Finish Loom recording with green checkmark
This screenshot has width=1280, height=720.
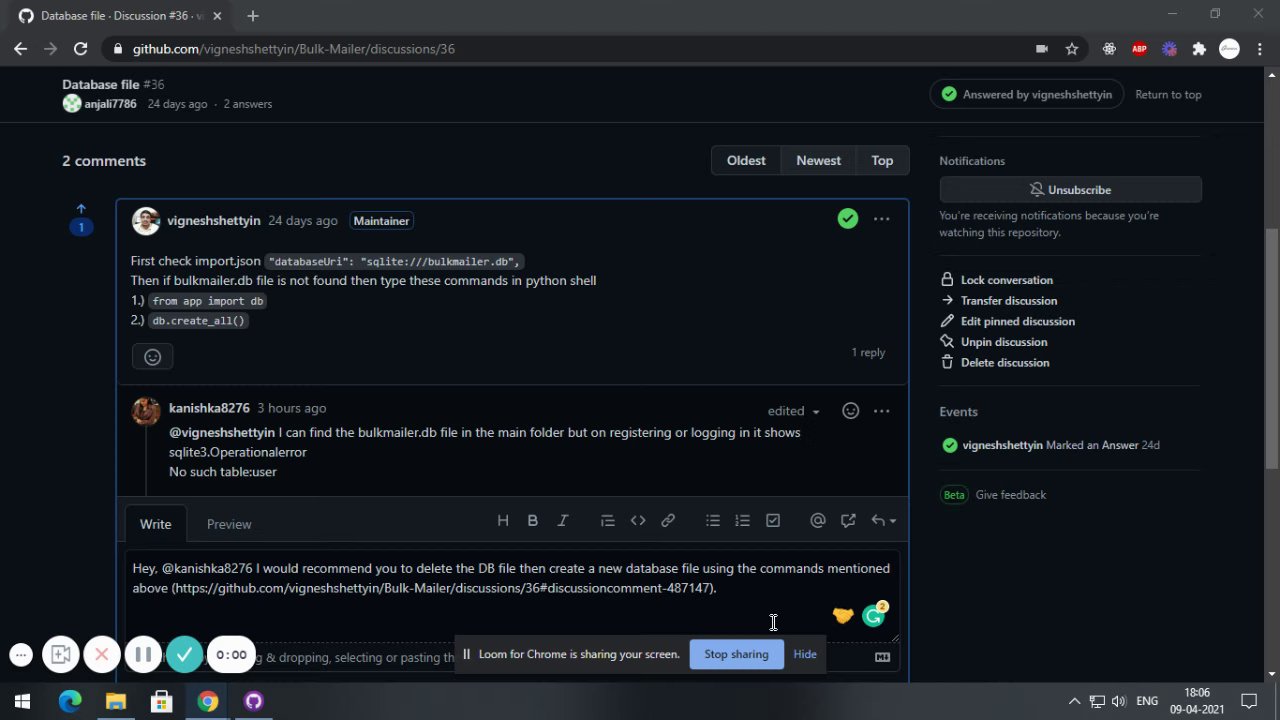184,655
